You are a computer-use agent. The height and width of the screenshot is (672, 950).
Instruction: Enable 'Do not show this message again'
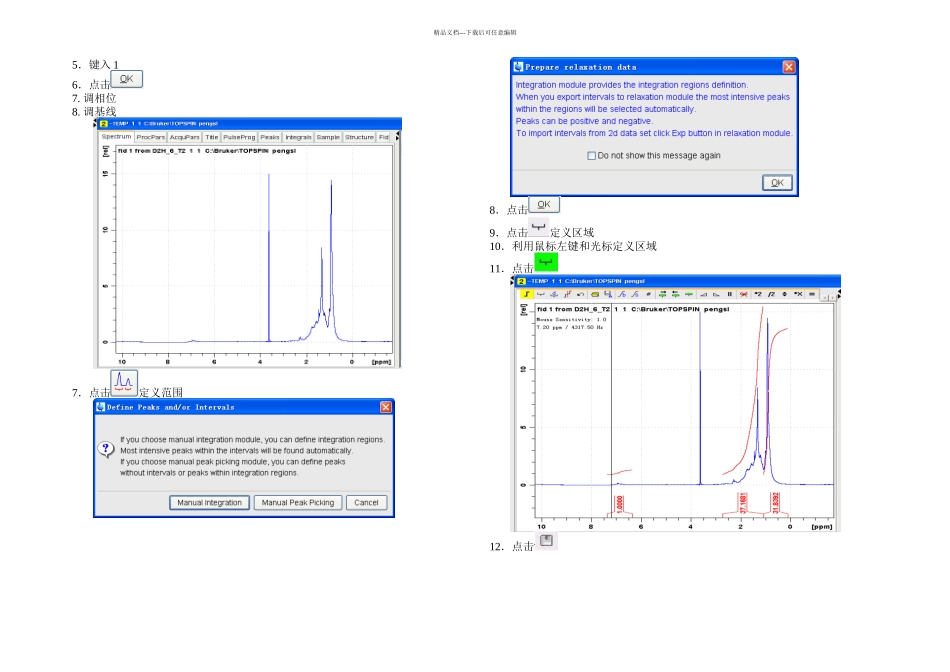click(x=592, y=156)
